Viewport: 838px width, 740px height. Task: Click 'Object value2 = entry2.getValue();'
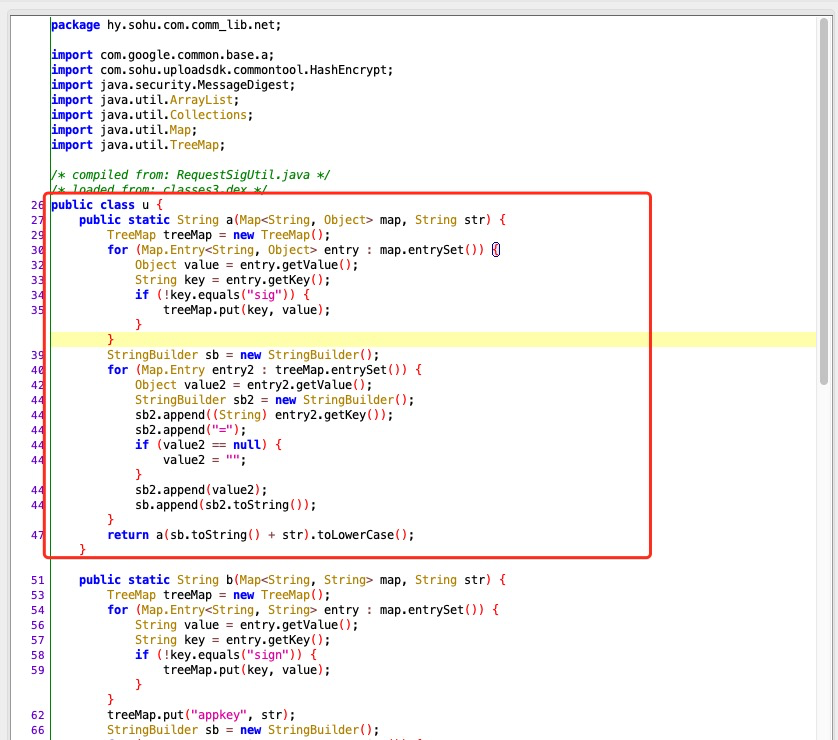(x=253, y=385)
